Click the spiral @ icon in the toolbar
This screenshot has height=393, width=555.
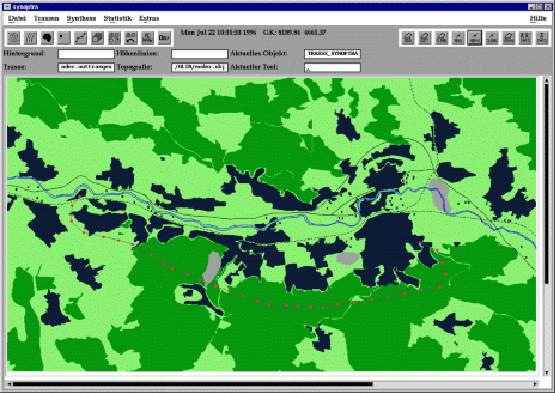tap(14, 38)
